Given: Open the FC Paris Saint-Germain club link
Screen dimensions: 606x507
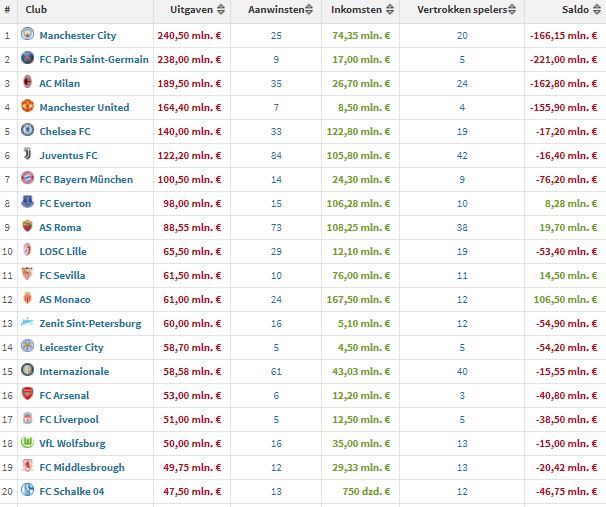Looking at the screenshot, I should point(94,59).
